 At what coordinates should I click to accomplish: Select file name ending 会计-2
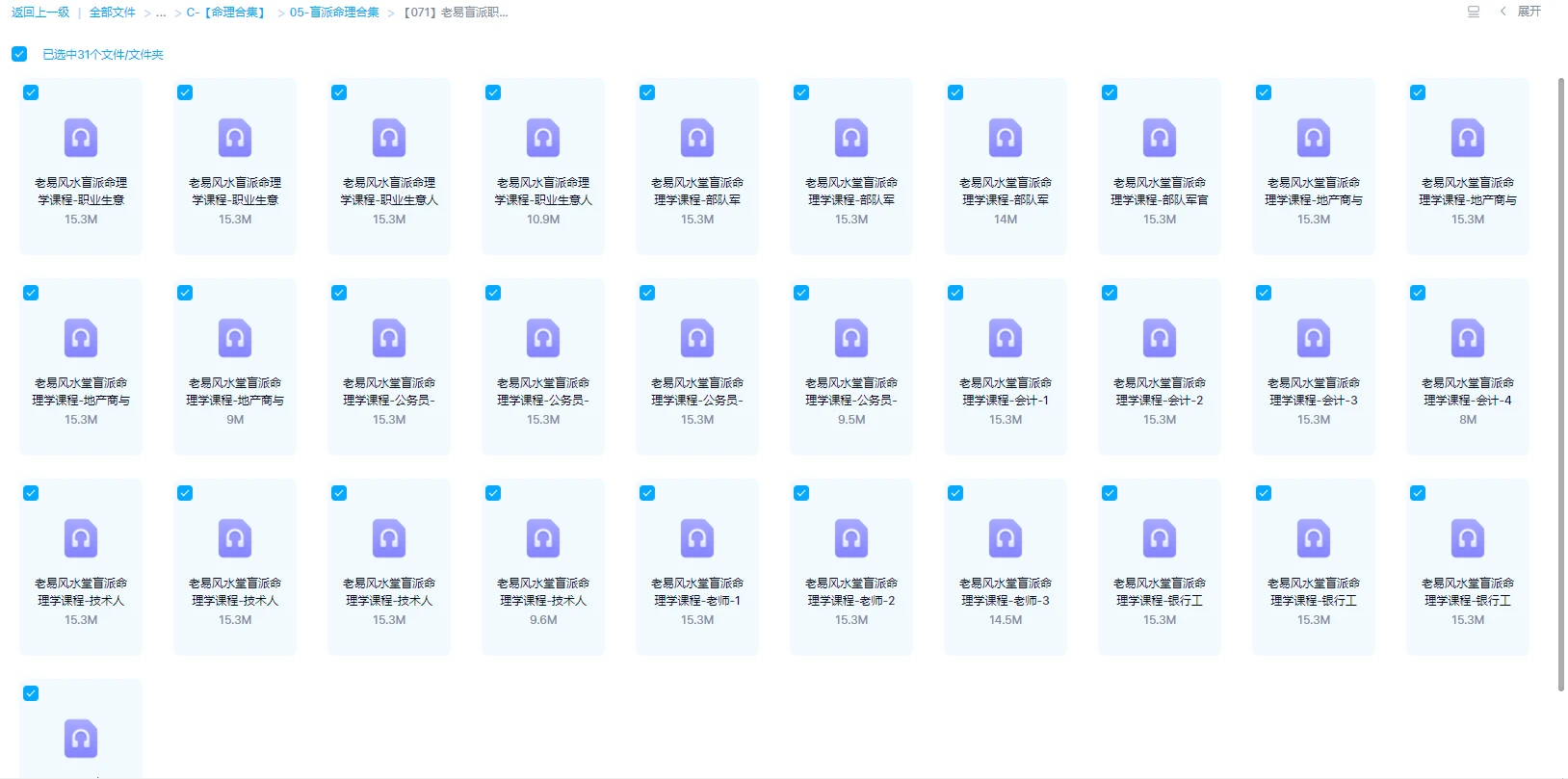(x=1160, y=391)
